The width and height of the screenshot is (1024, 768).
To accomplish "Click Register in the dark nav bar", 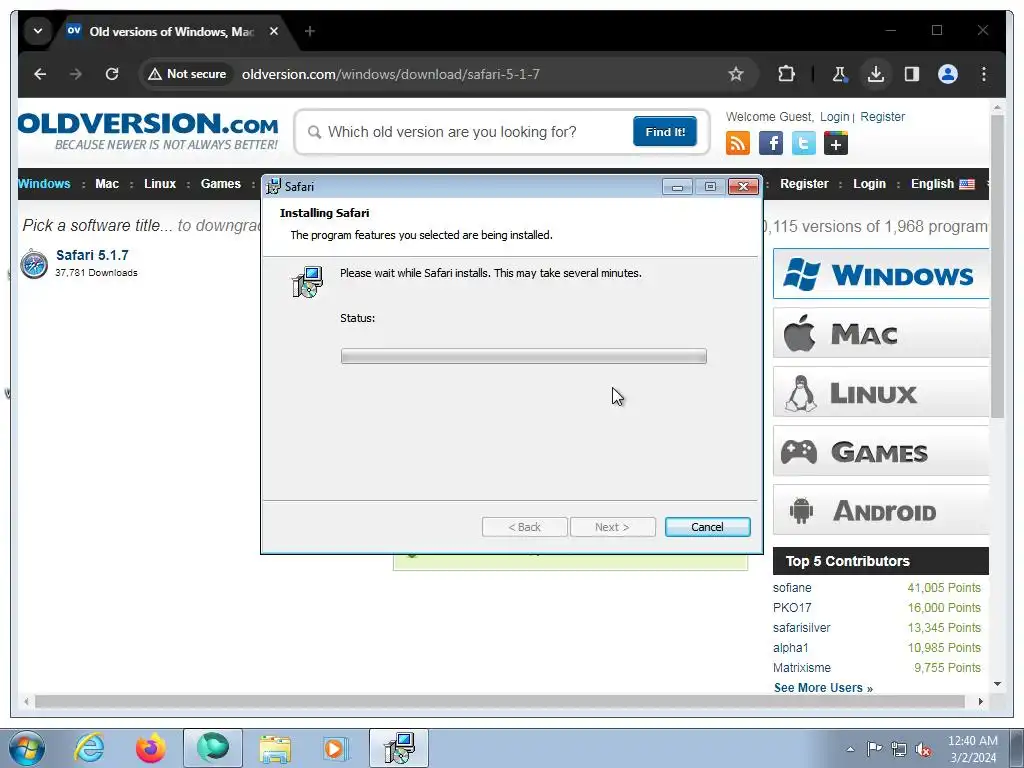I will (804, 184).
